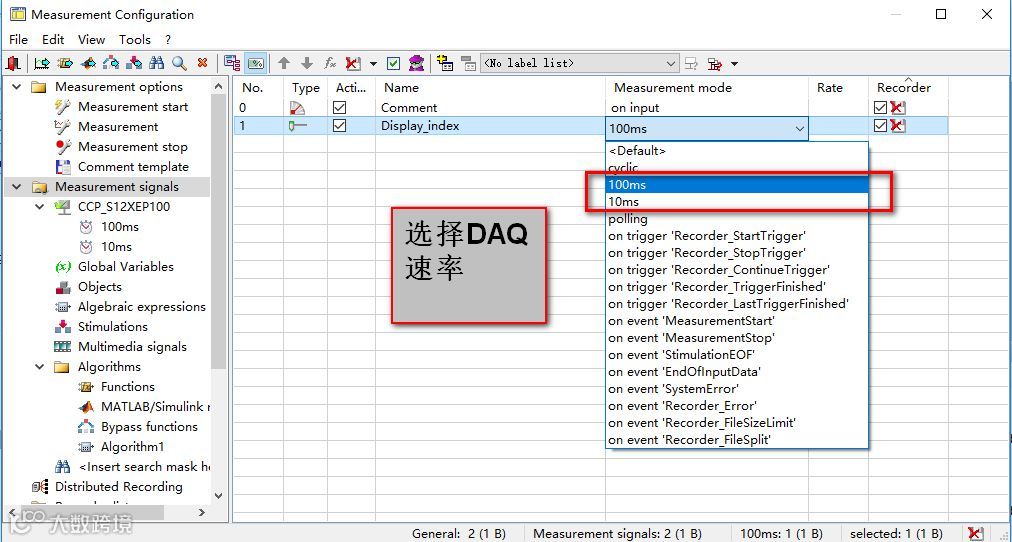The height and width of the screenshot is (542, 1012).
Task: Select MATLAB/Simulink tree item
Action: coord(156,406)
